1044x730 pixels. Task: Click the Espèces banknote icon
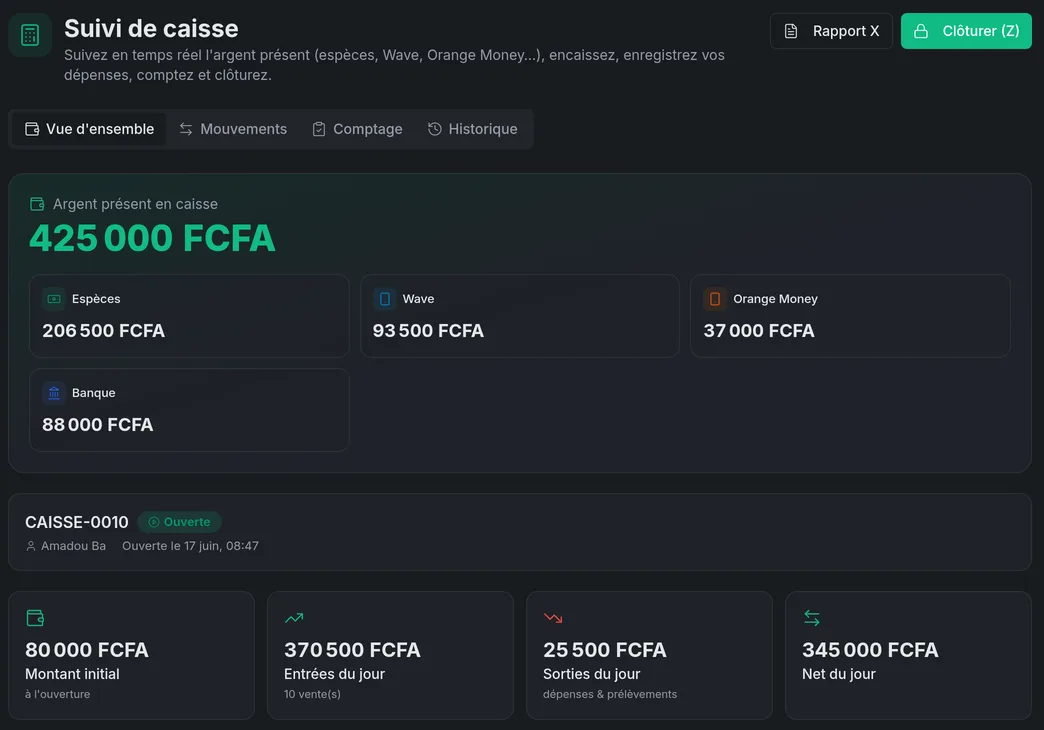pyautogui.click(x=54, y=299)
